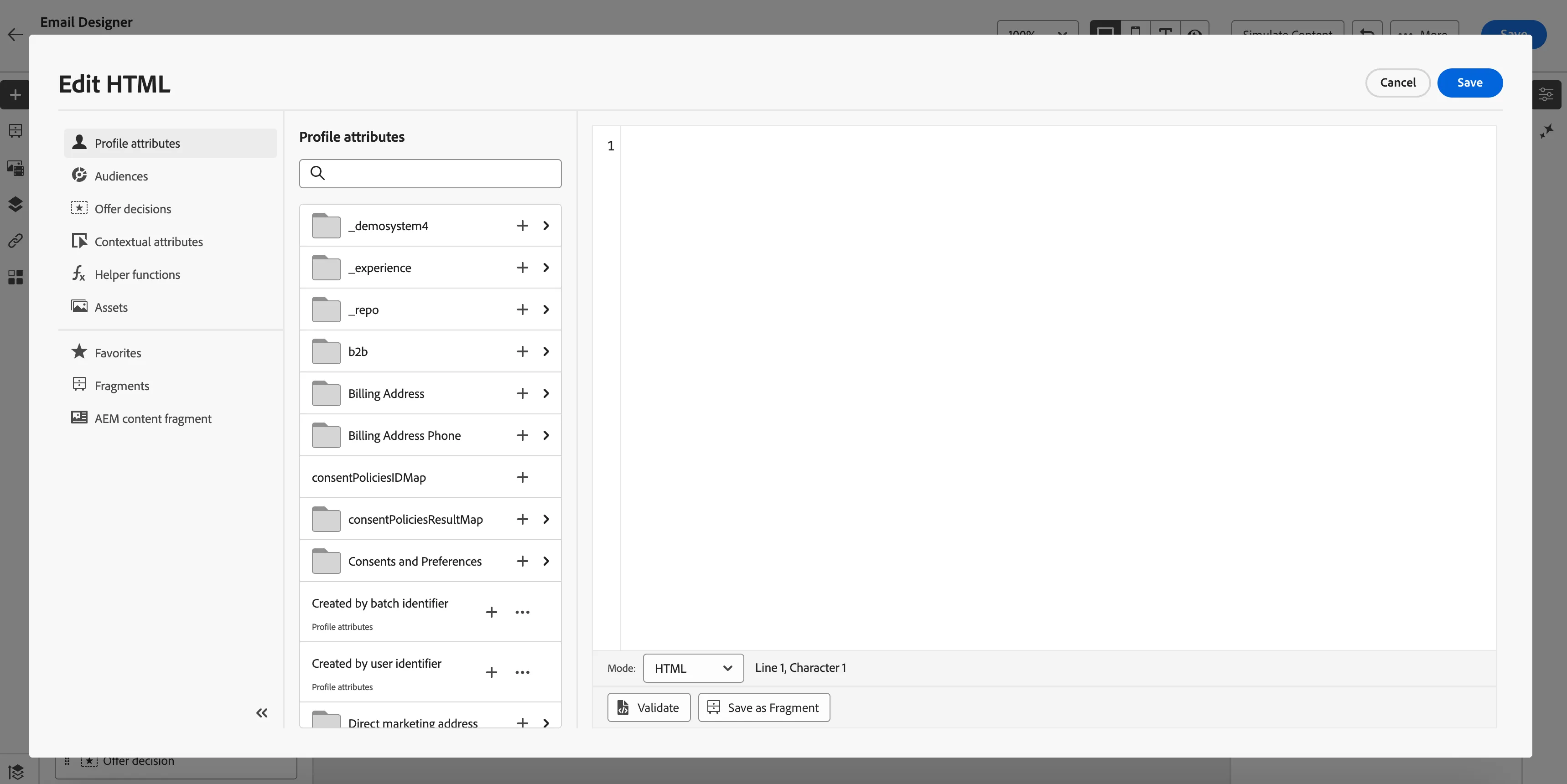Open Helper functions
Image resolution: width=1567 pixels, height=784 pixels.
click(x=170, y=275)
